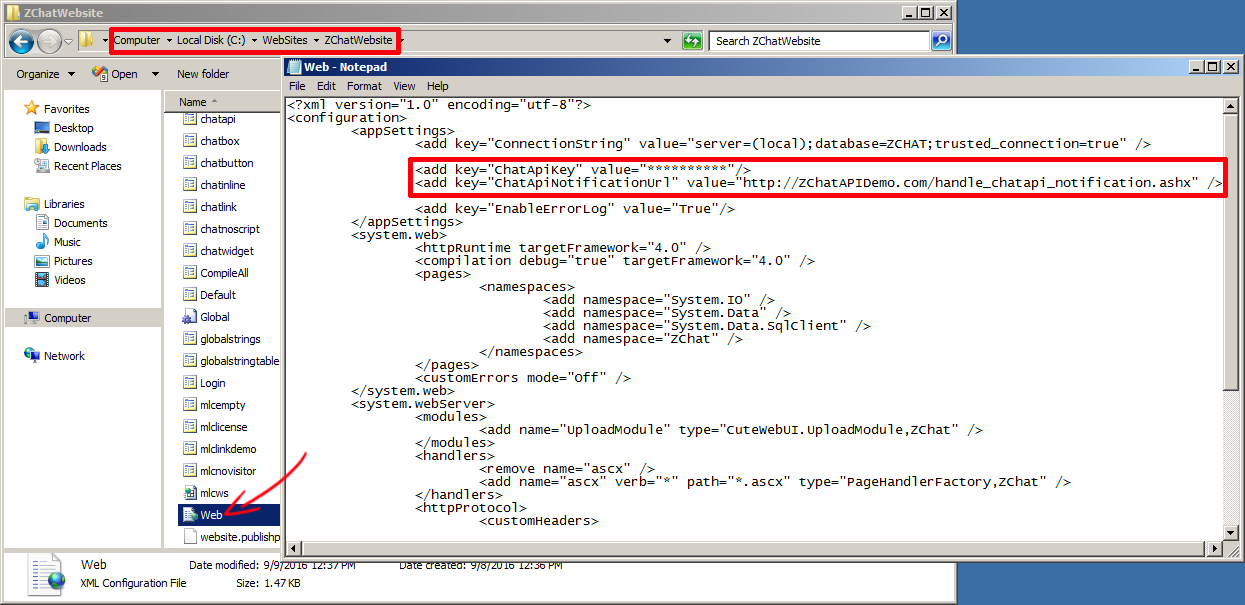Open the Notepad View menu
The image size is (1245, 605).
coord(404,86)
